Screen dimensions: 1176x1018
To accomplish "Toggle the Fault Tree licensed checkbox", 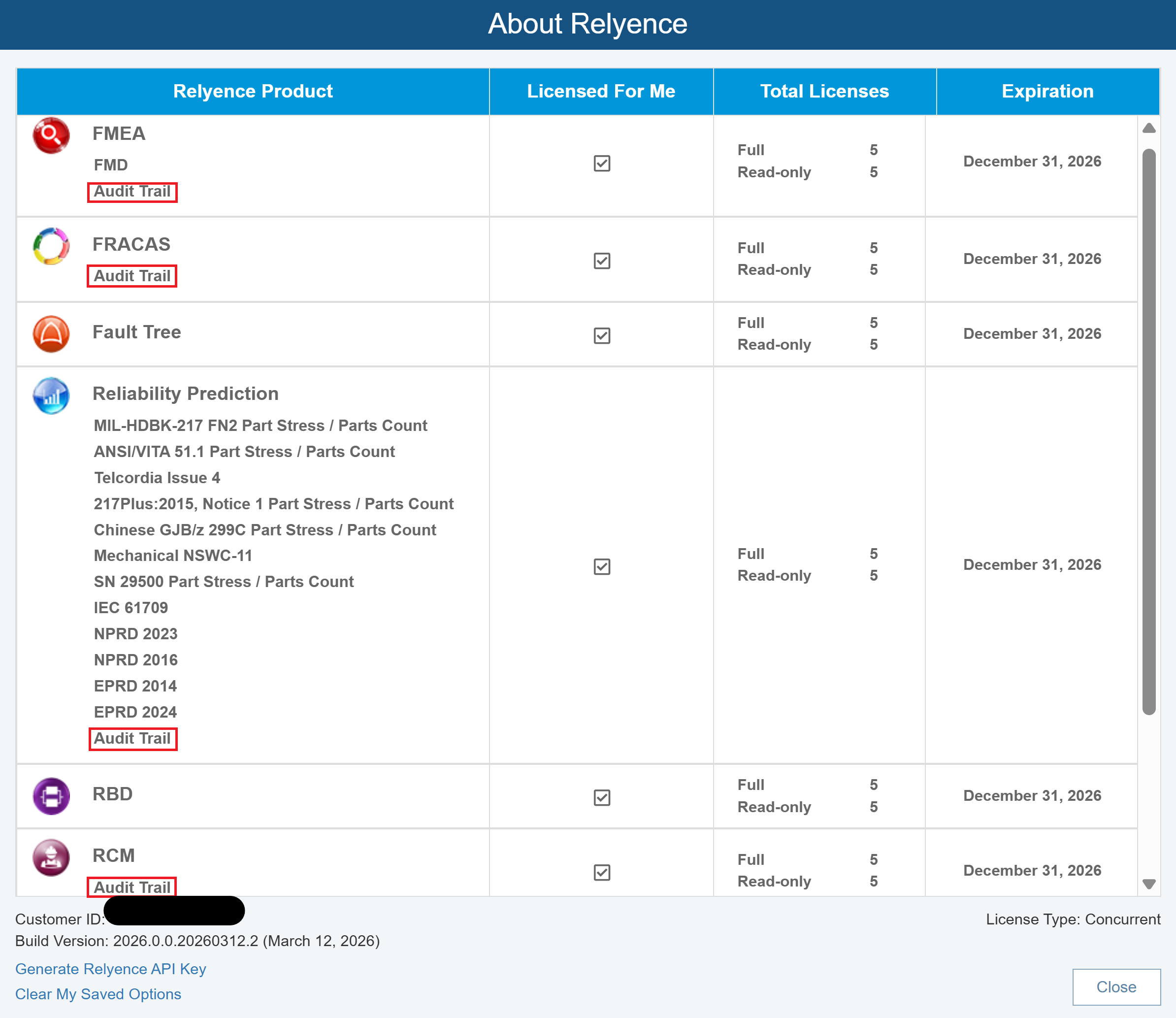I will [x=602, y=336].
